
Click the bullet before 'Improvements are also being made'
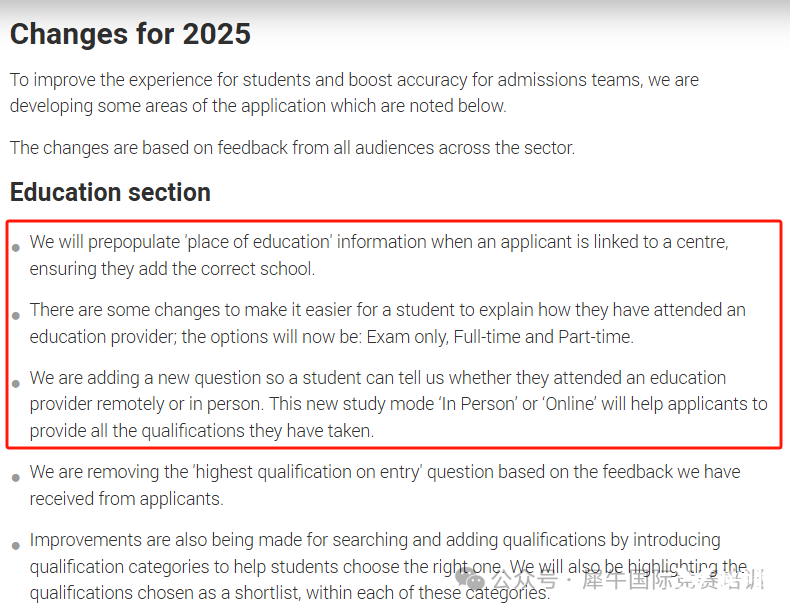click(16, 546)
